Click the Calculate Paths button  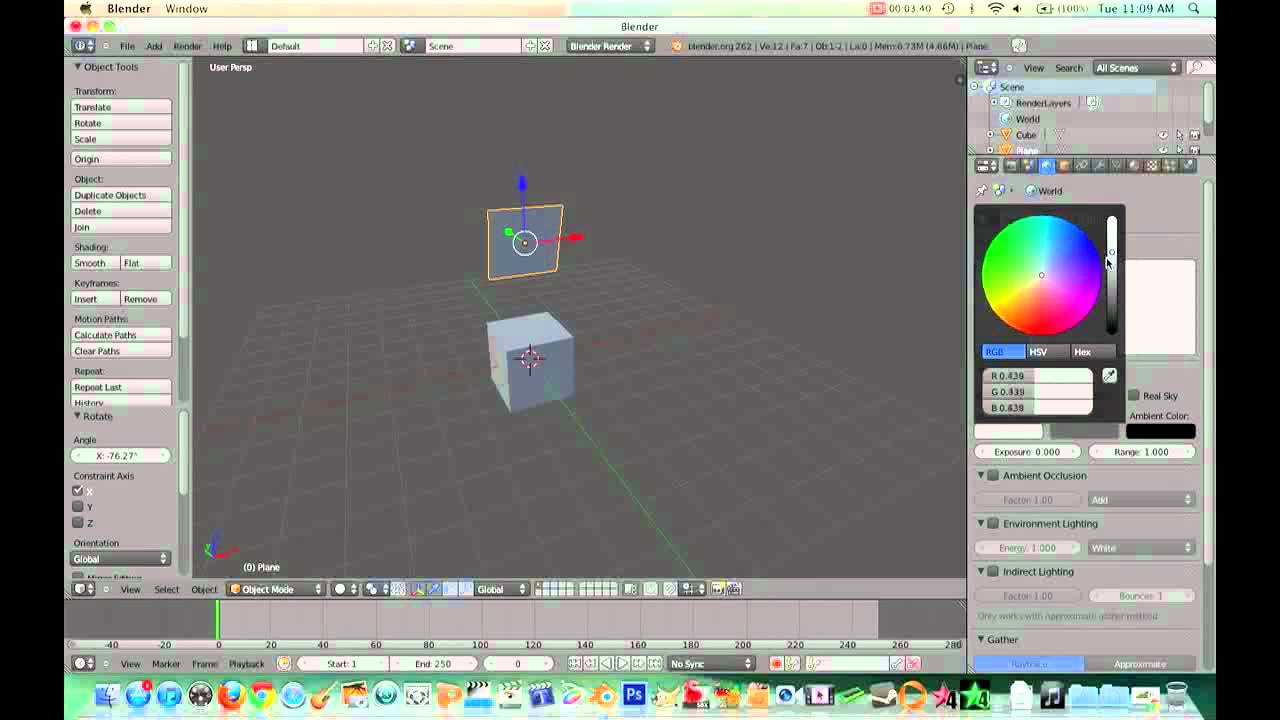tap(121, 335)
